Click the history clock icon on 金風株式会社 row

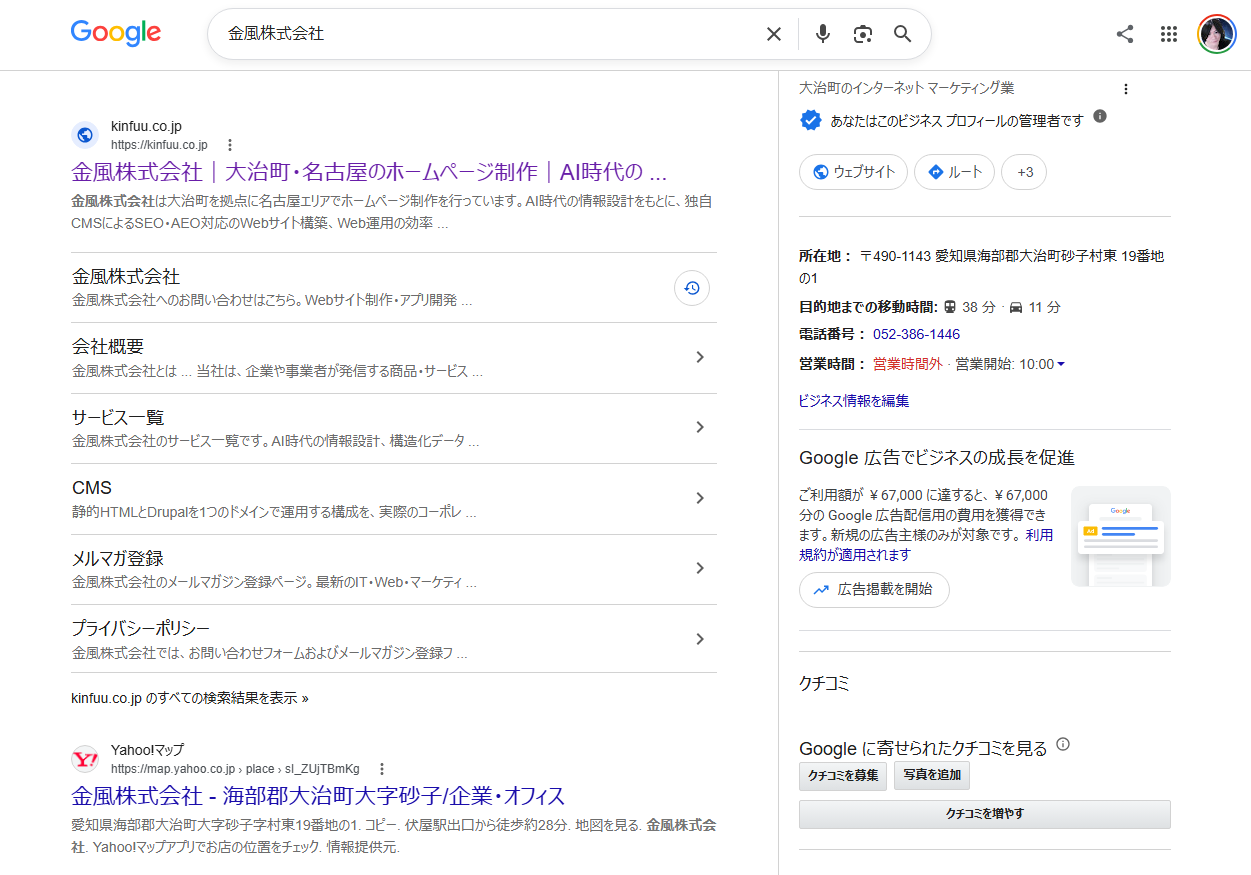point(692,288)
